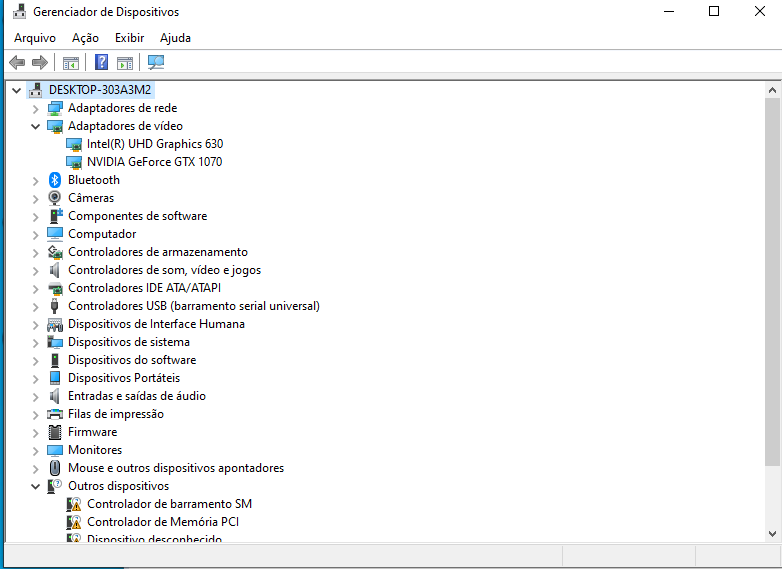
Task: Select Dispositivos do software label
Action: click(132, 360)
